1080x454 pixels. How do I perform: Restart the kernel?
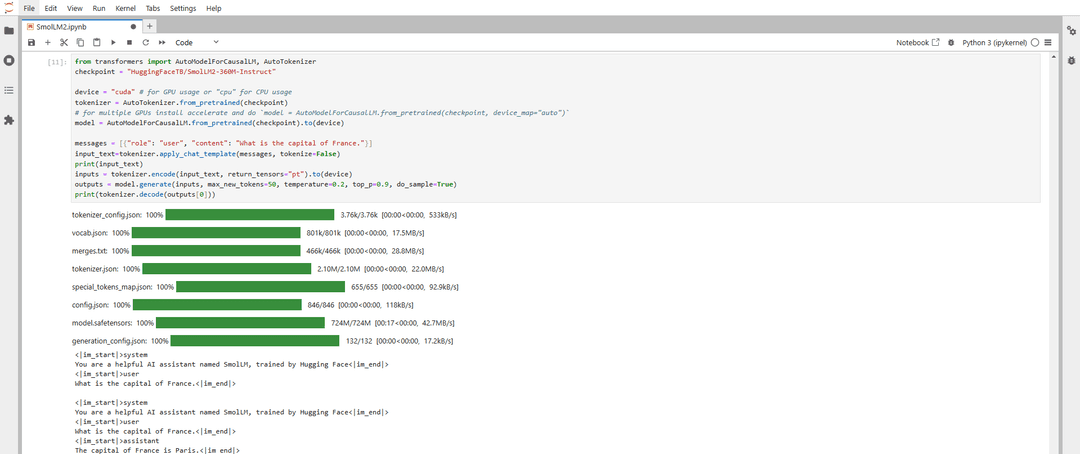tap(146, 43)
